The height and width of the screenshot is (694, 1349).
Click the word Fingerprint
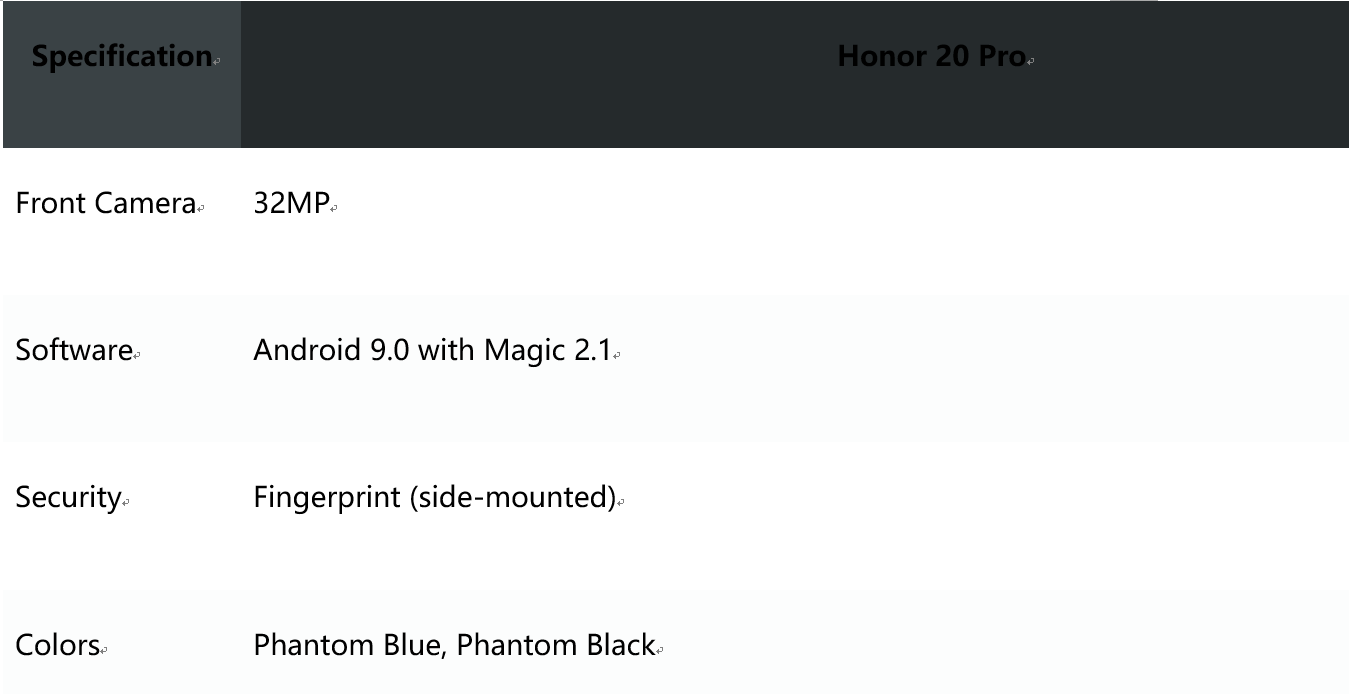click(x=327, y=497)
